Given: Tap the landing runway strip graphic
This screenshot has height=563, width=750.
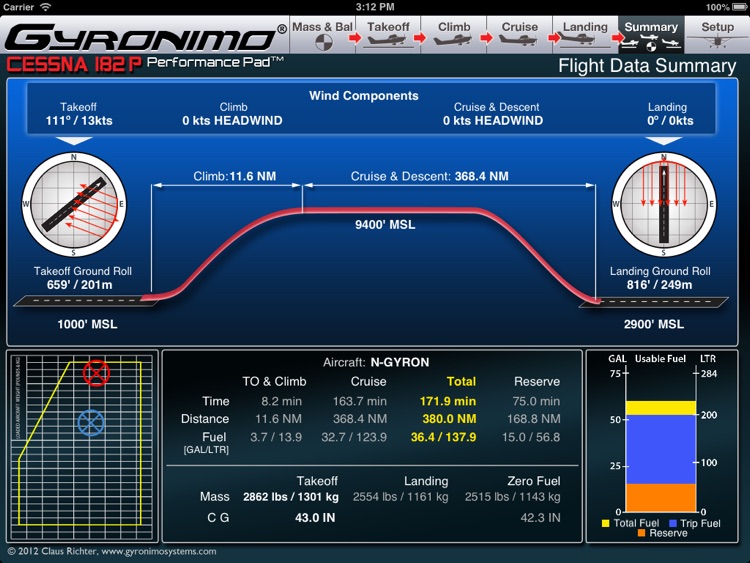Looking at the screenshot, I should (654, 302).
